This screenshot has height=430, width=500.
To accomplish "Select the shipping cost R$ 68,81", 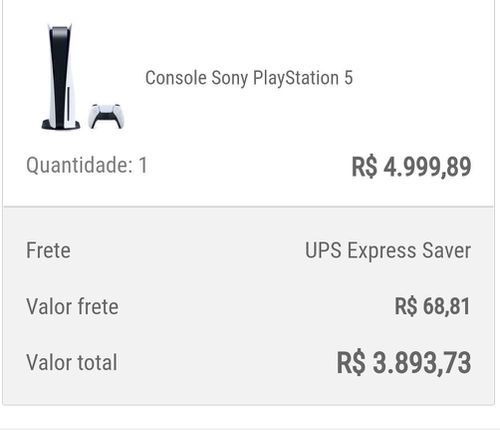I will coord(432,306).
